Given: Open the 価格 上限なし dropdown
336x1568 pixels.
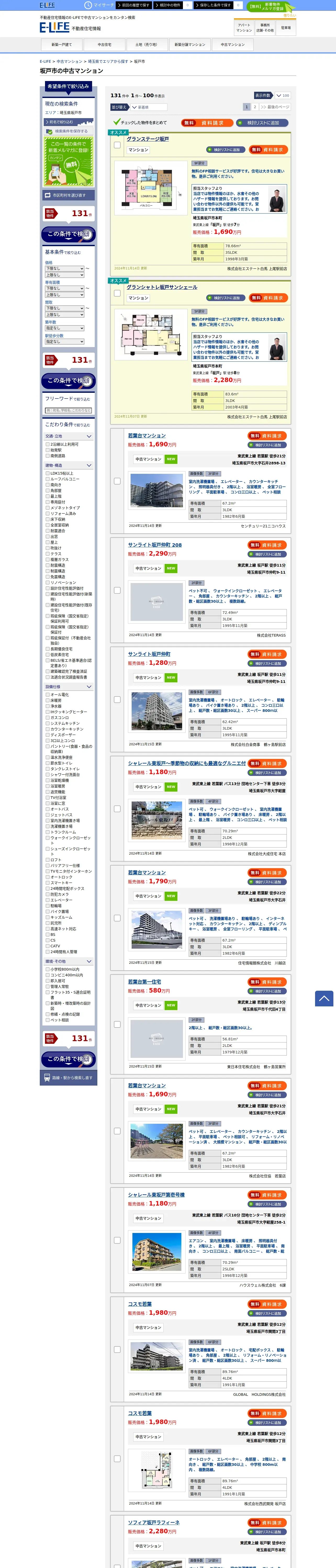Looking at the screenshot, I should (65, 275).
